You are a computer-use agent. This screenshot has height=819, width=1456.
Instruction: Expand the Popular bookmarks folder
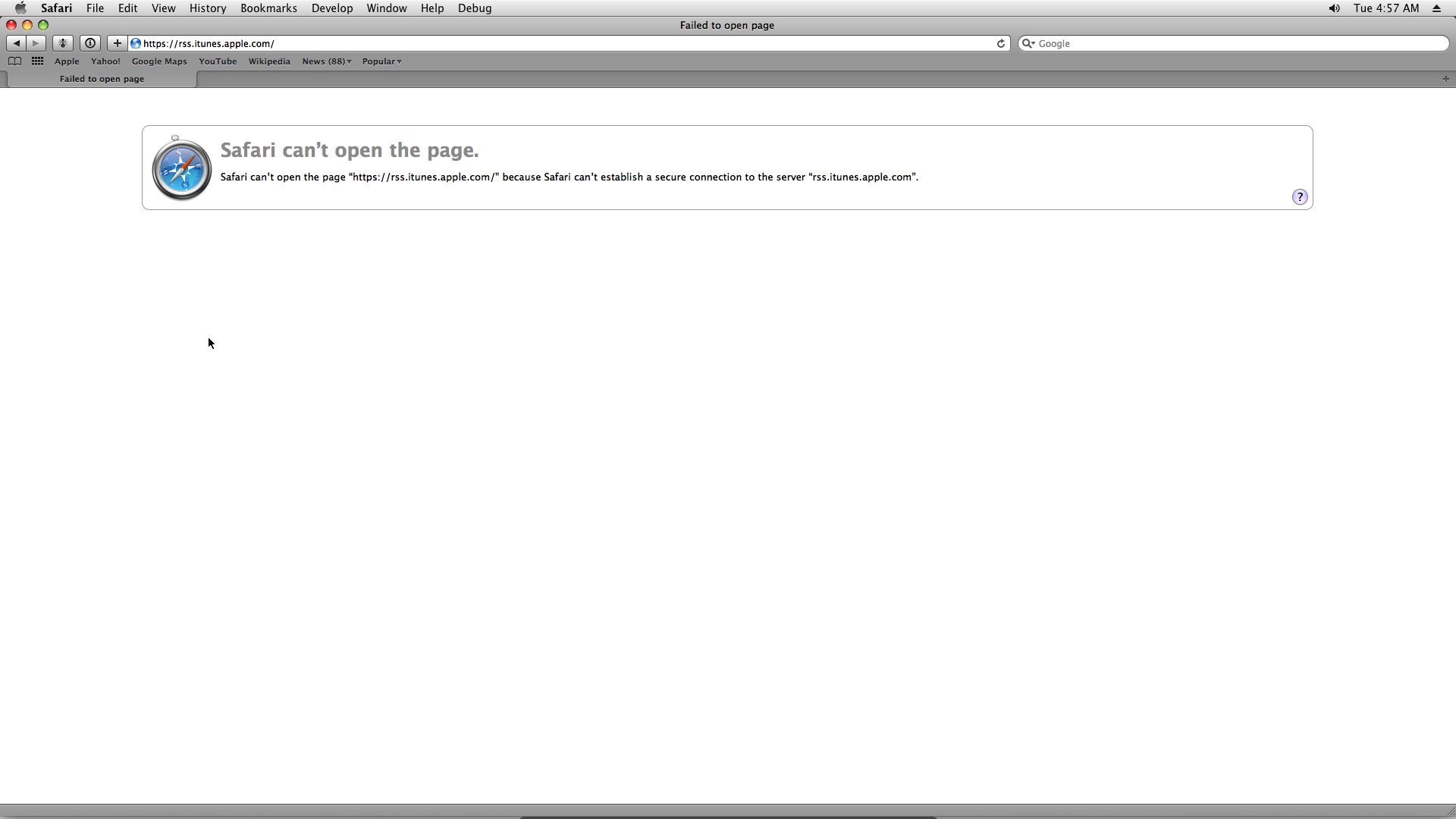381,61
